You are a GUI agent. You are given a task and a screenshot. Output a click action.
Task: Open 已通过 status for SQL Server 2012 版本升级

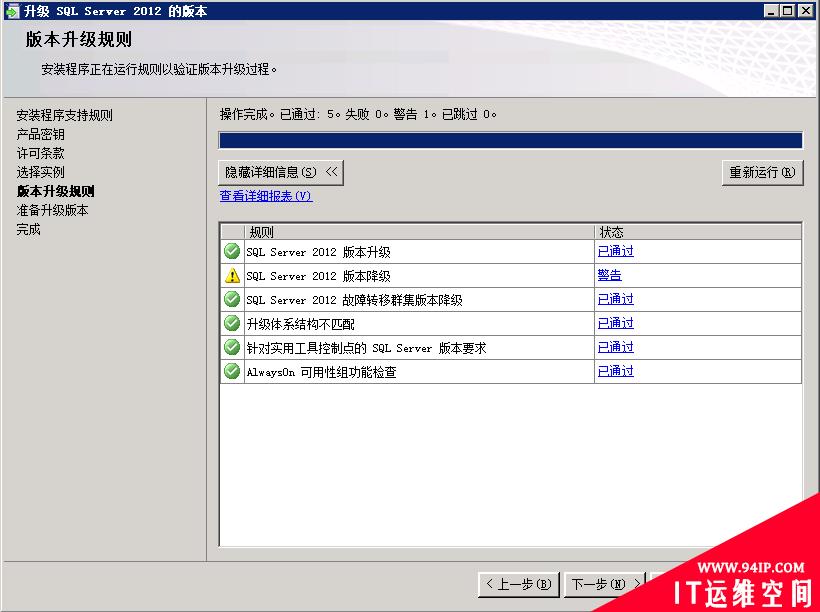tap(616, 251)
